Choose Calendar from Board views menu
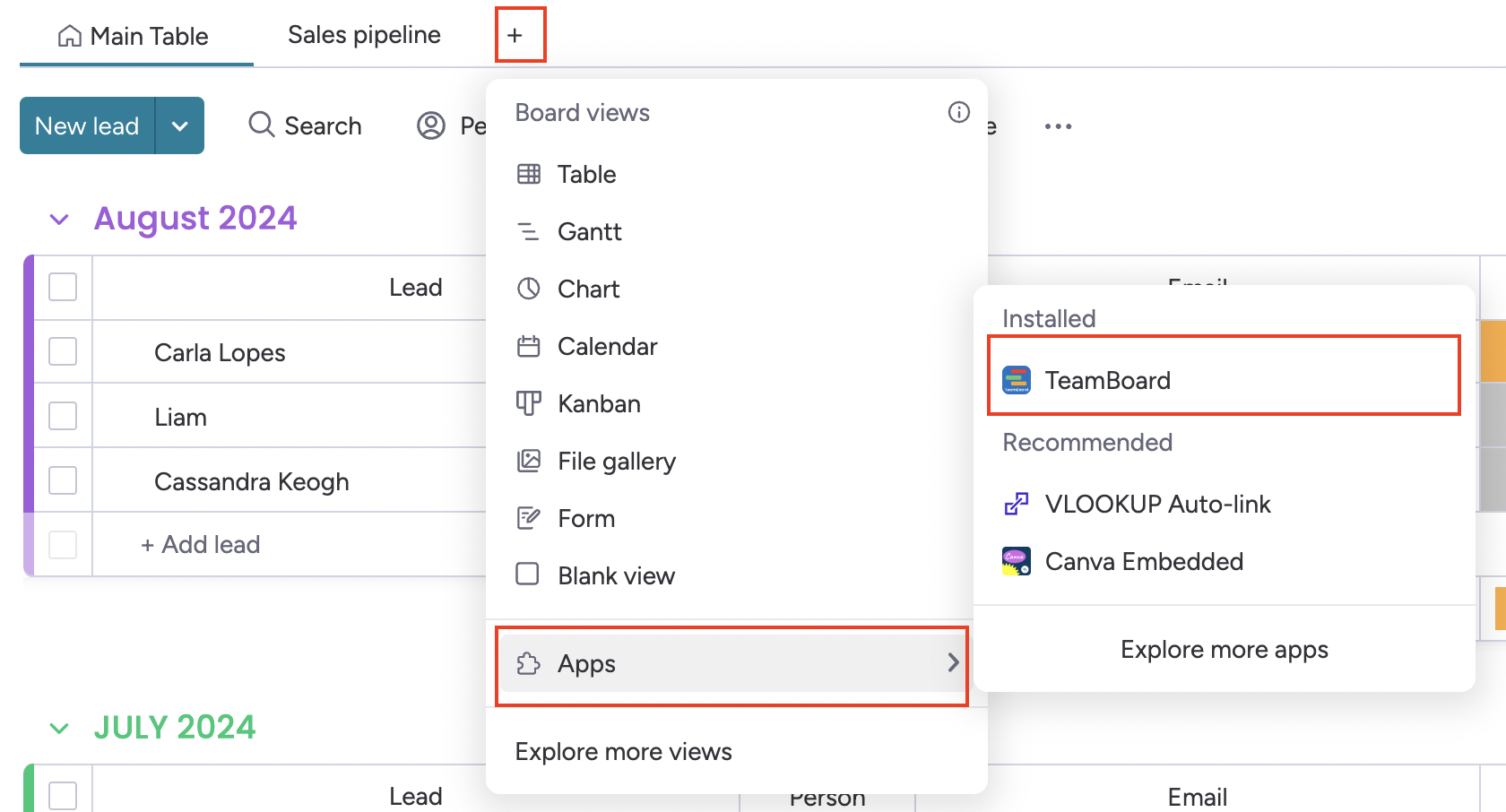The height and width of the screenshot is (812, 1506). (607, 346)
